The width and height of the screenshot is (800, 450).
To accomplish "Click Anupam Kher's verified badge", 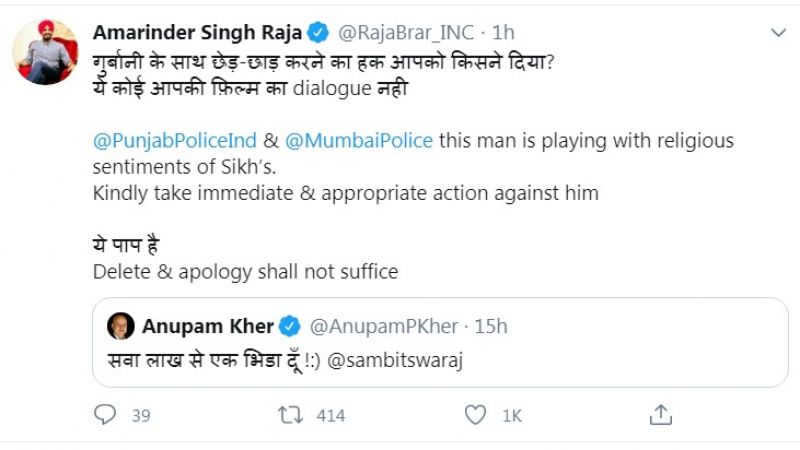I will [290, 326].
